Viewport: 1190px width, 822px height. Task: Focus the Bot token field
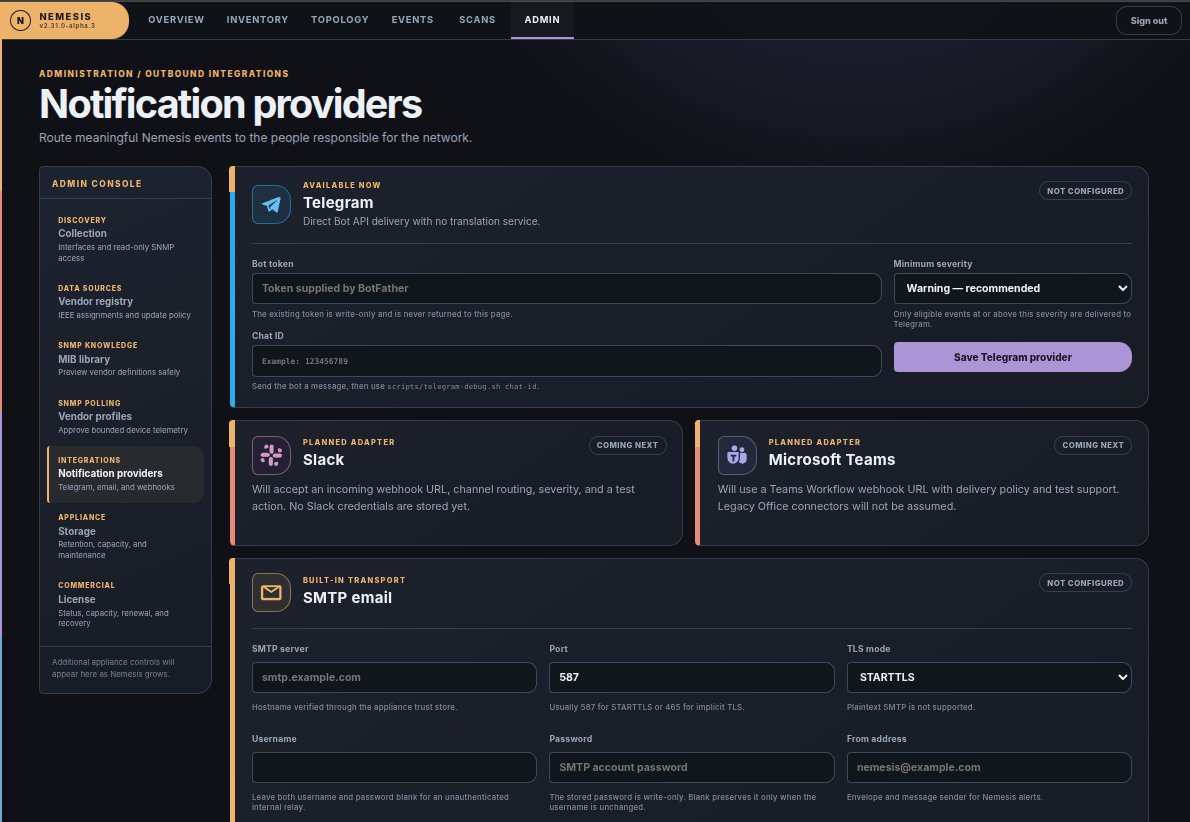coord(566,288)
